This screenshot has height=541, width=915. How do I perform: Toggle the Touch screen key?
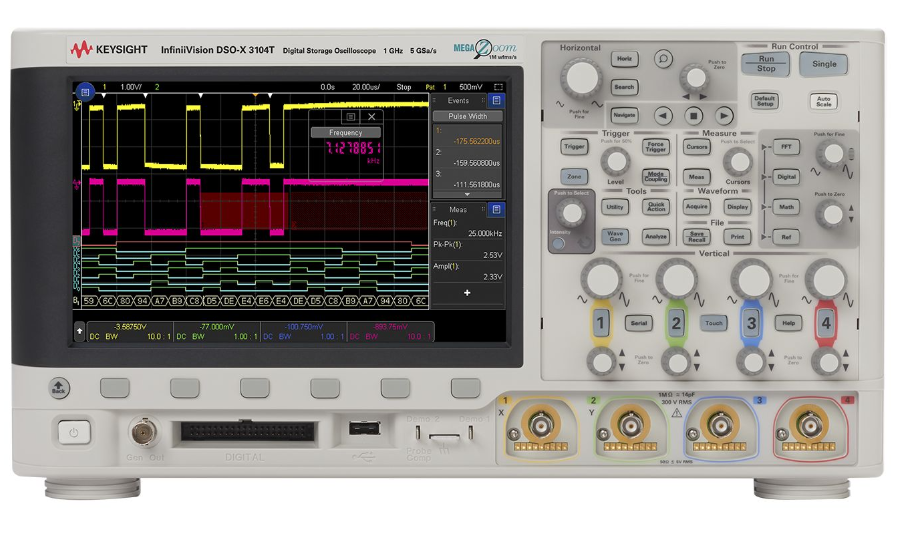(713, 323)
